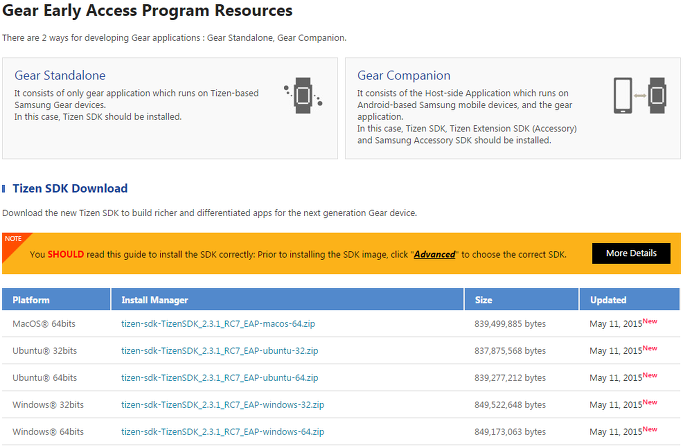Screen dimensions: 683x448
Task: Click the 837,875,568 bytes size value
Action: (510, 351)
